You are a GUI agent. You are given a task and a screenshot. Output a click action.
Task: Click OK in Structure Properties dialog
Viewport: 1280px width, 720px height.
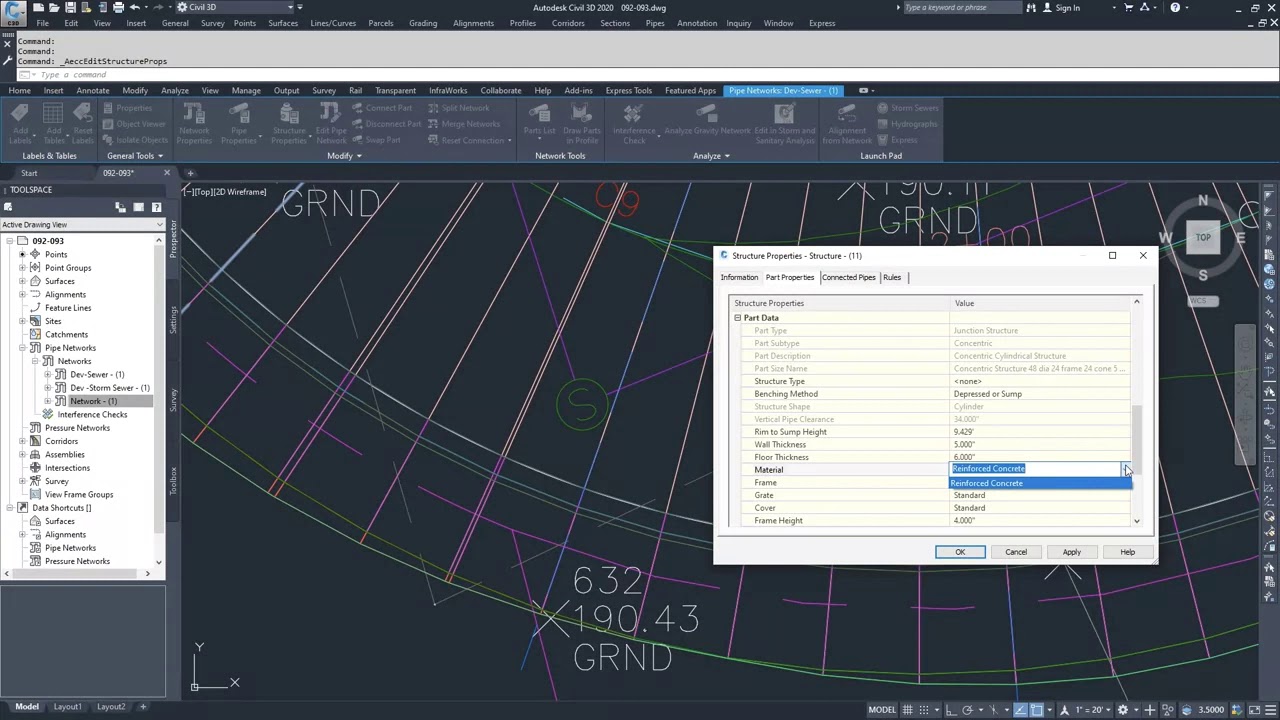[960, 552]
